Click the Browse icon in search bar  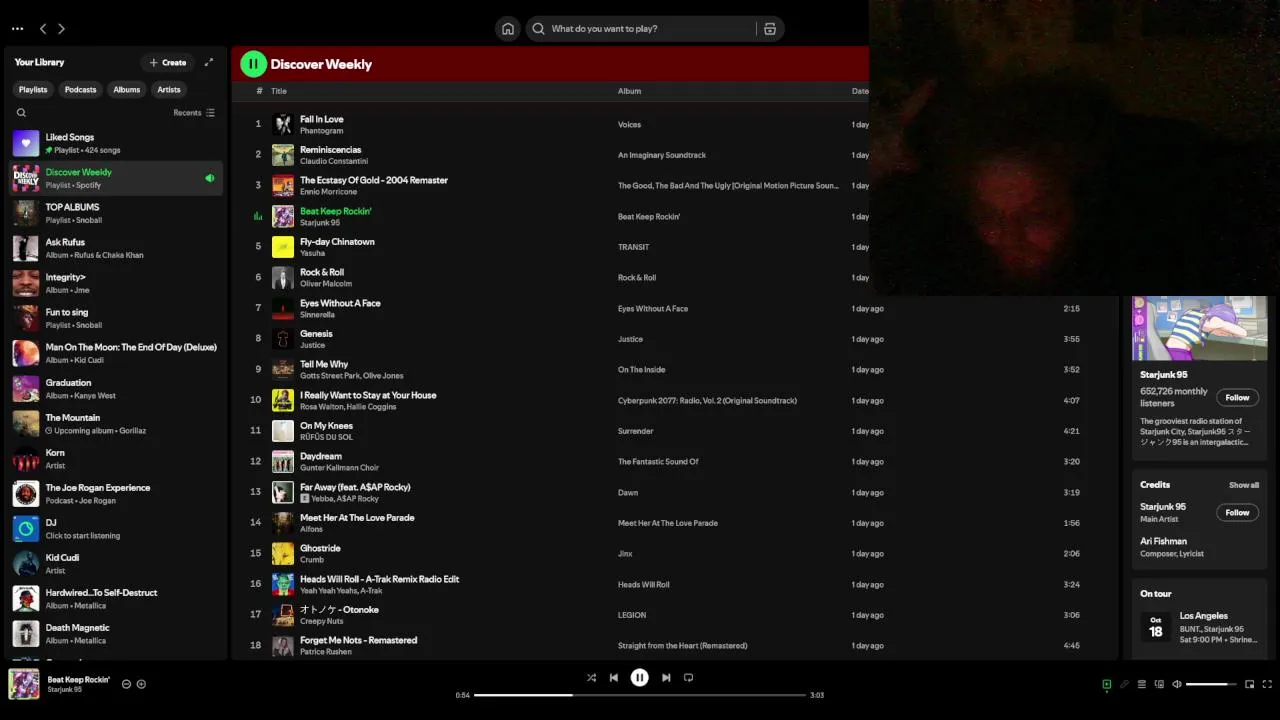[x=770, y=29]
